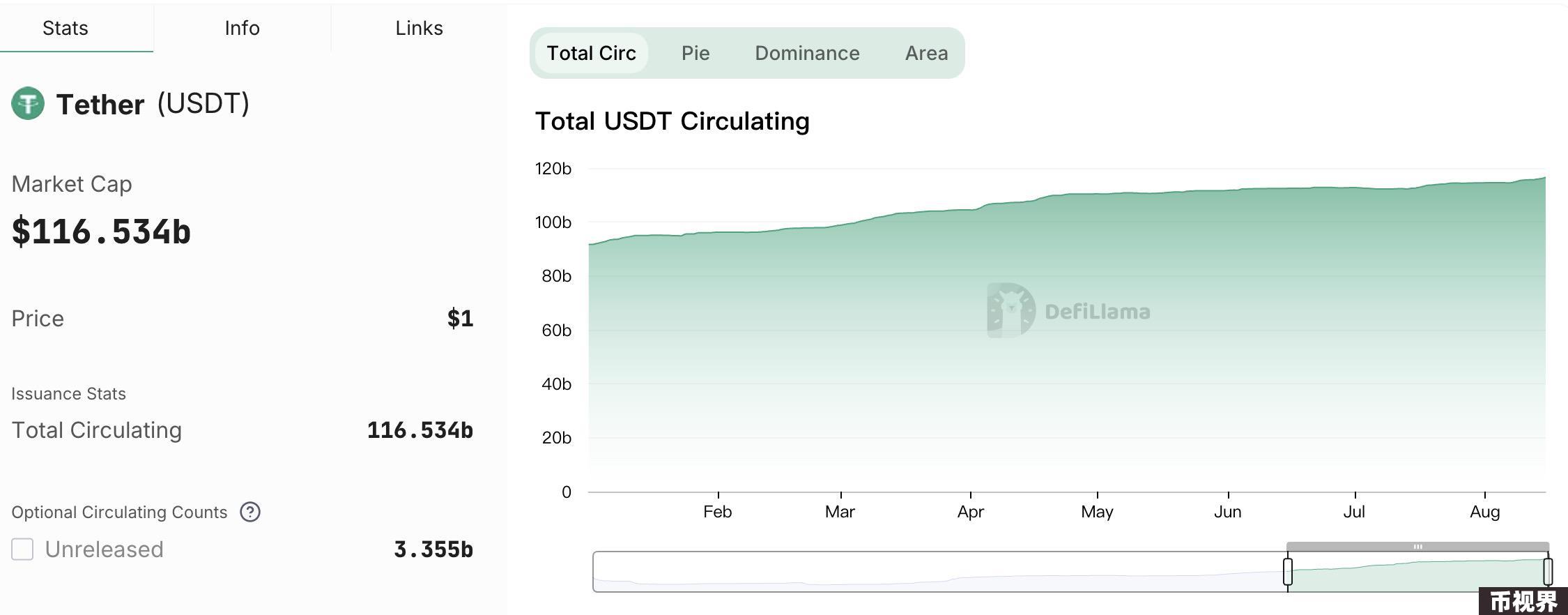Viewport: 1568px width, 615px height.
Task: Switch chart to Dominance view
Action: pos(807,53)
